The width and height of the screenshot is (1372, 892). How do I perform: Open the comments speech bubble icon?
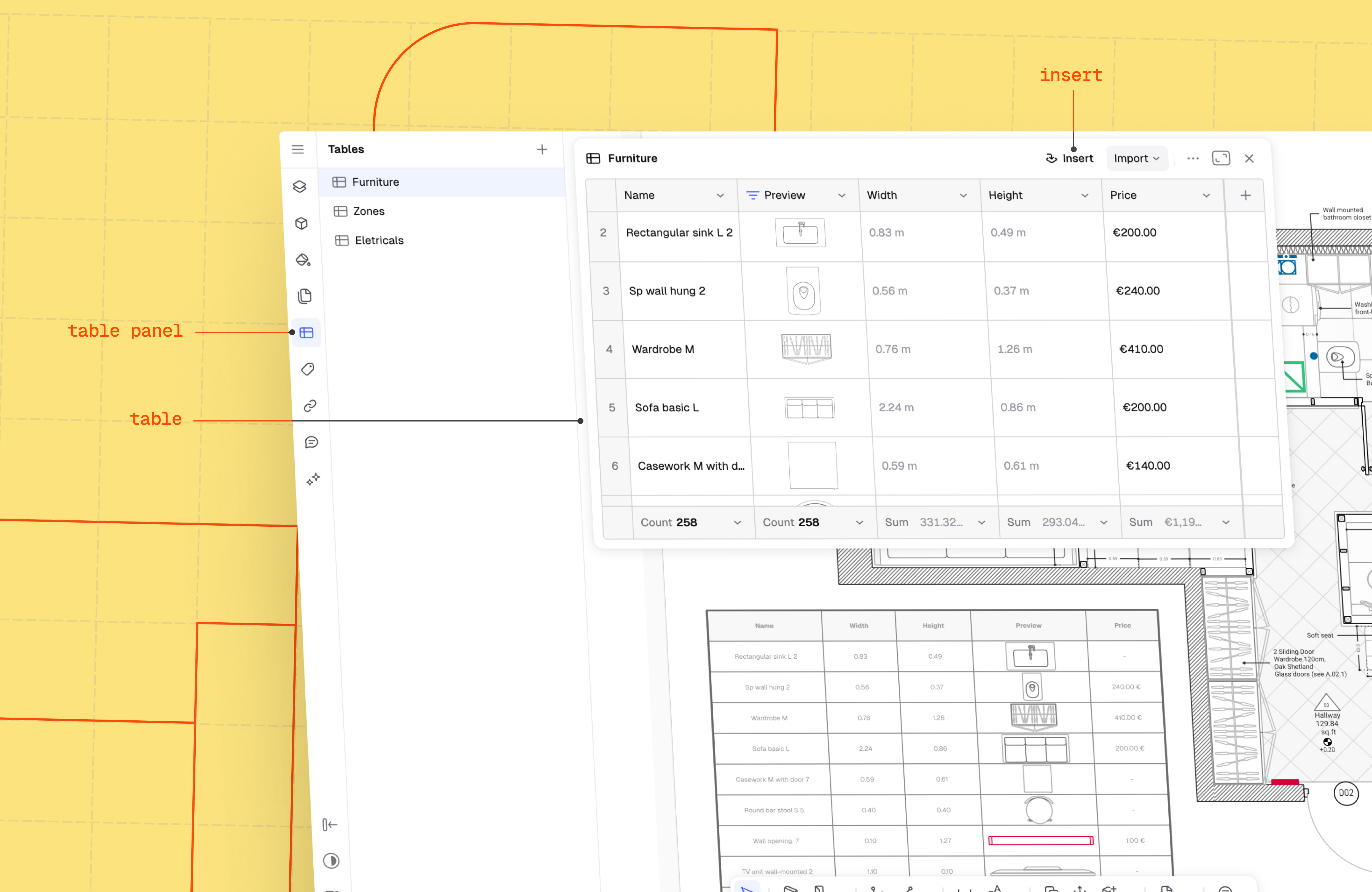point(311,442)
